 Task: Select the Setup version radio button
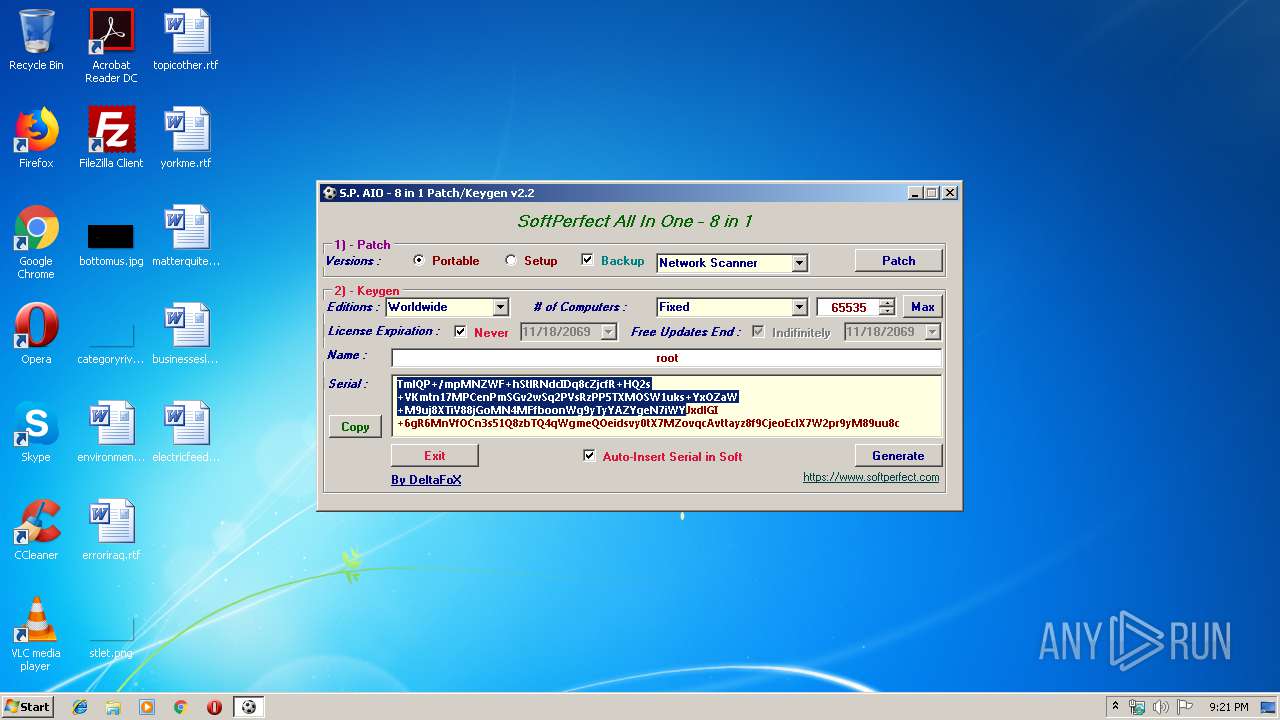coord(511,260)
